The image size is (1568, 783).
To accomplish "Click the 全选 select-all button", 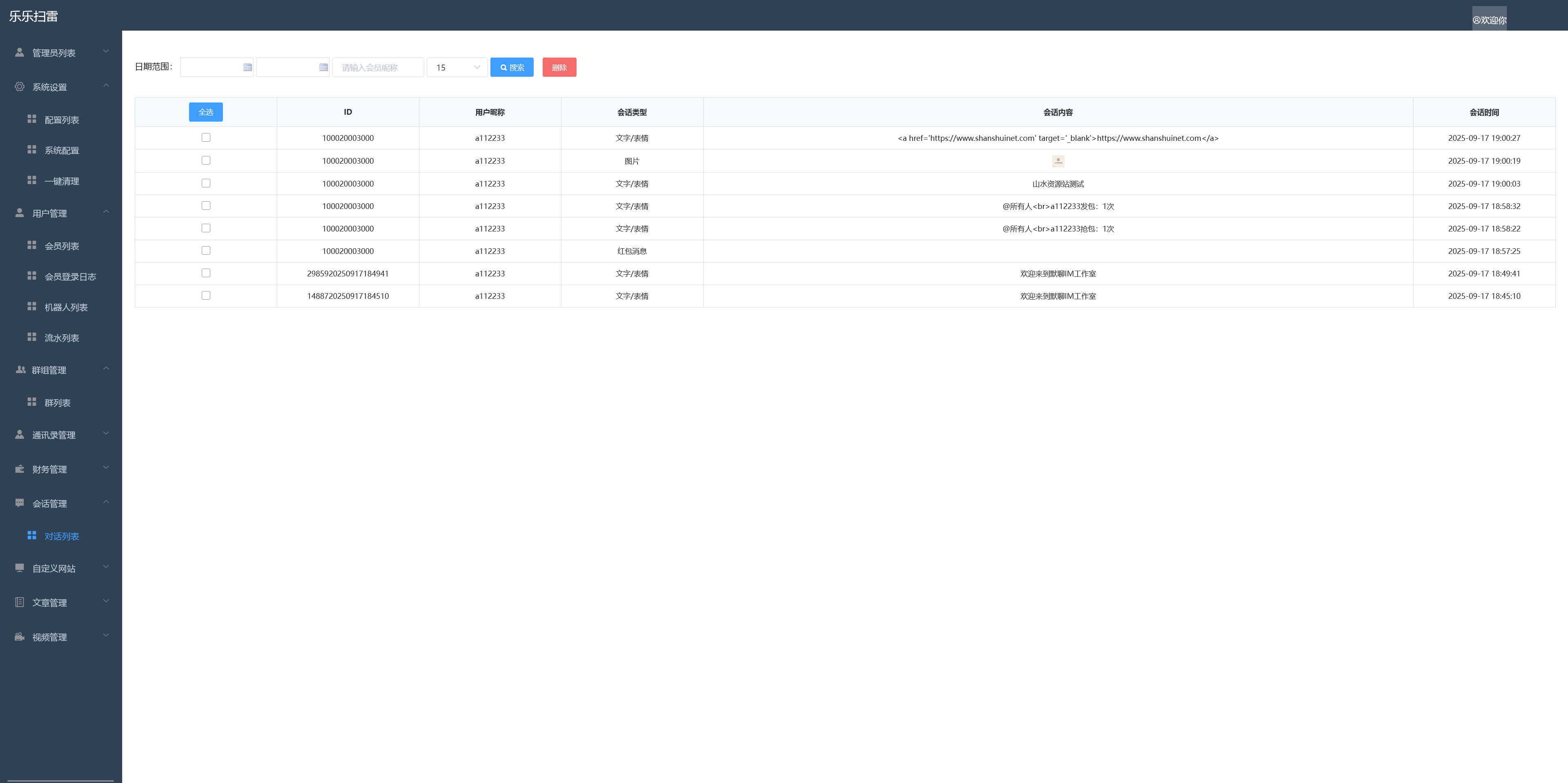I will click(x=206, y=112).
